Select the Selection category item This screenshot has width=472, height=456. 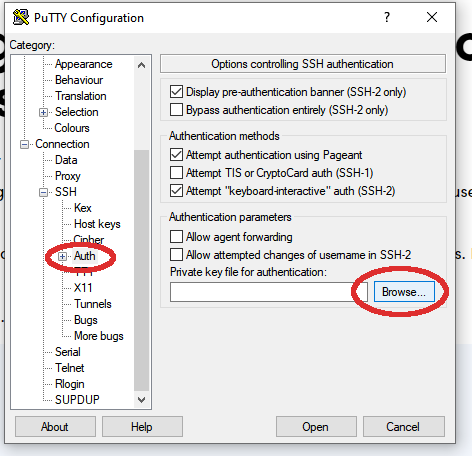77,112
